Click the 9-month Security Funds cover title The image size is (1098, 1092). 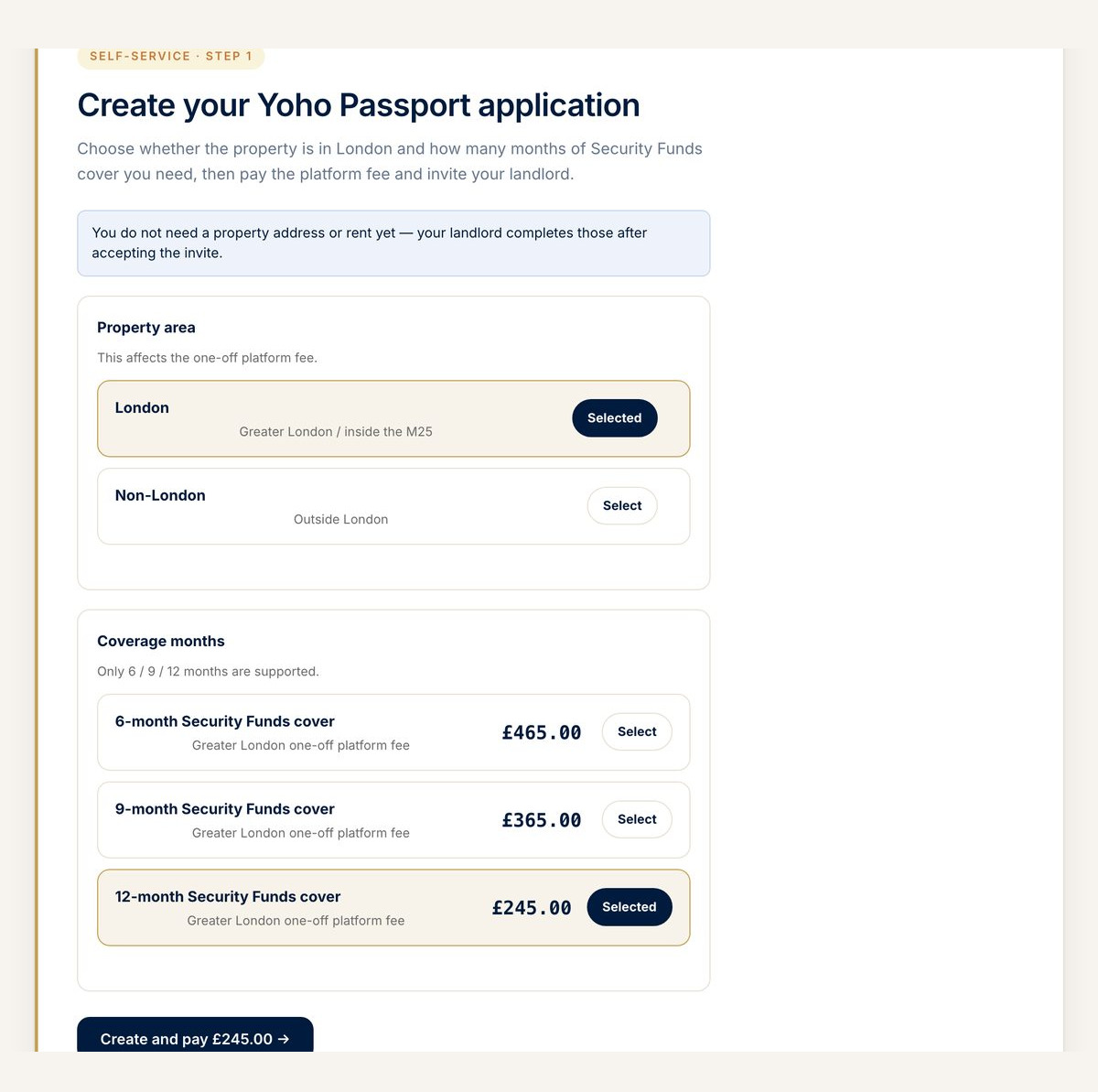225,810
